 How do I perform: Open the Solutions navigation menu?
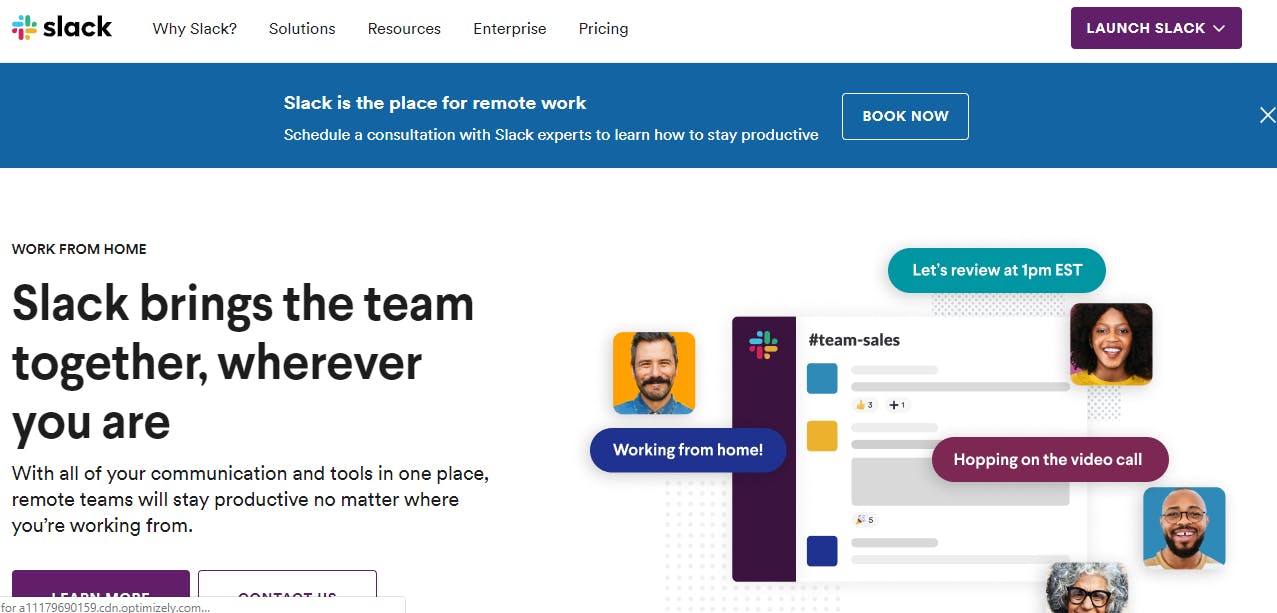(x=302, y=29)
